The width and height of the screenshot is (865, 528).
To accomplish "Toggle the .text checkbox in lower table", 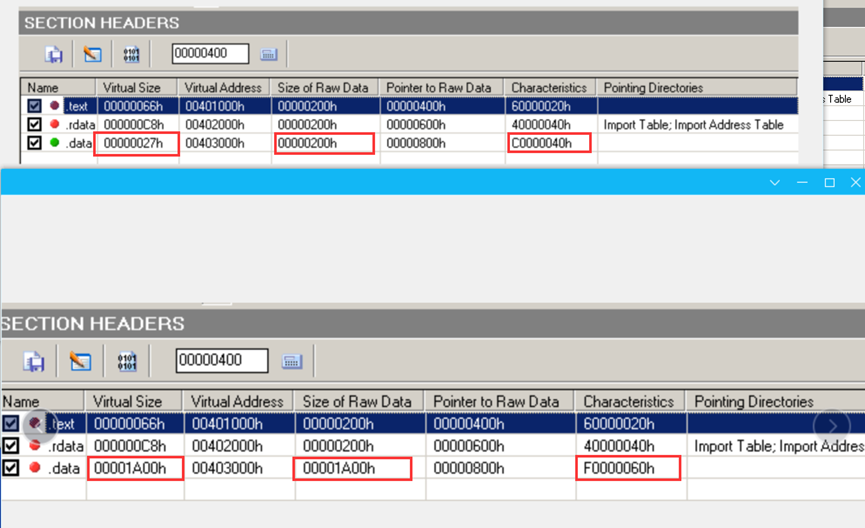I will 10,423.
